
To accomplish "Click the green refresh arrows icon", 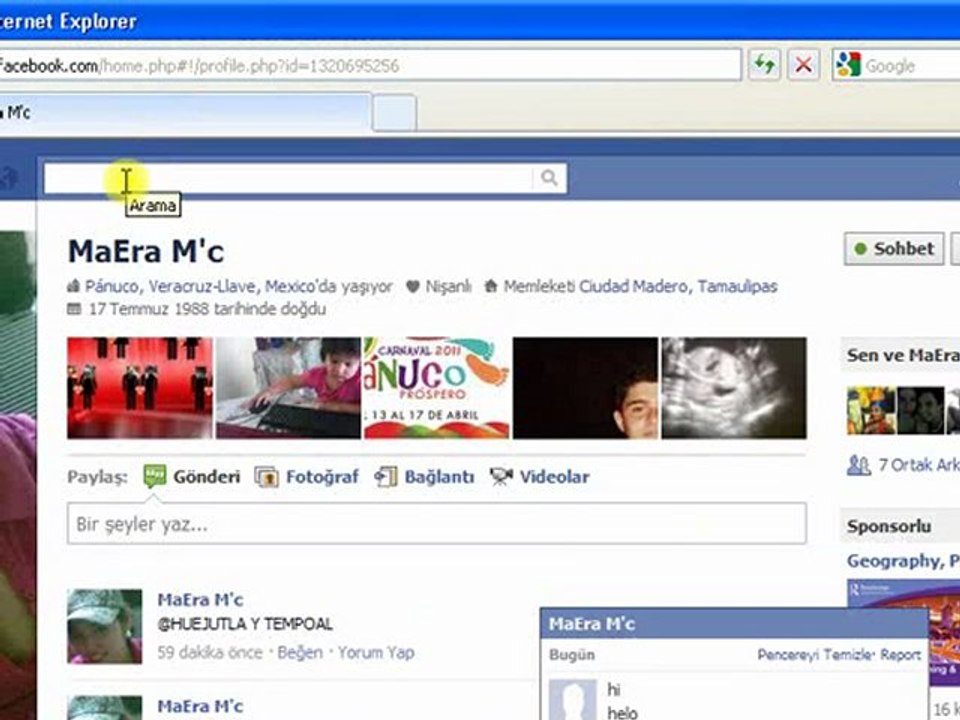I will click(763, 64).
